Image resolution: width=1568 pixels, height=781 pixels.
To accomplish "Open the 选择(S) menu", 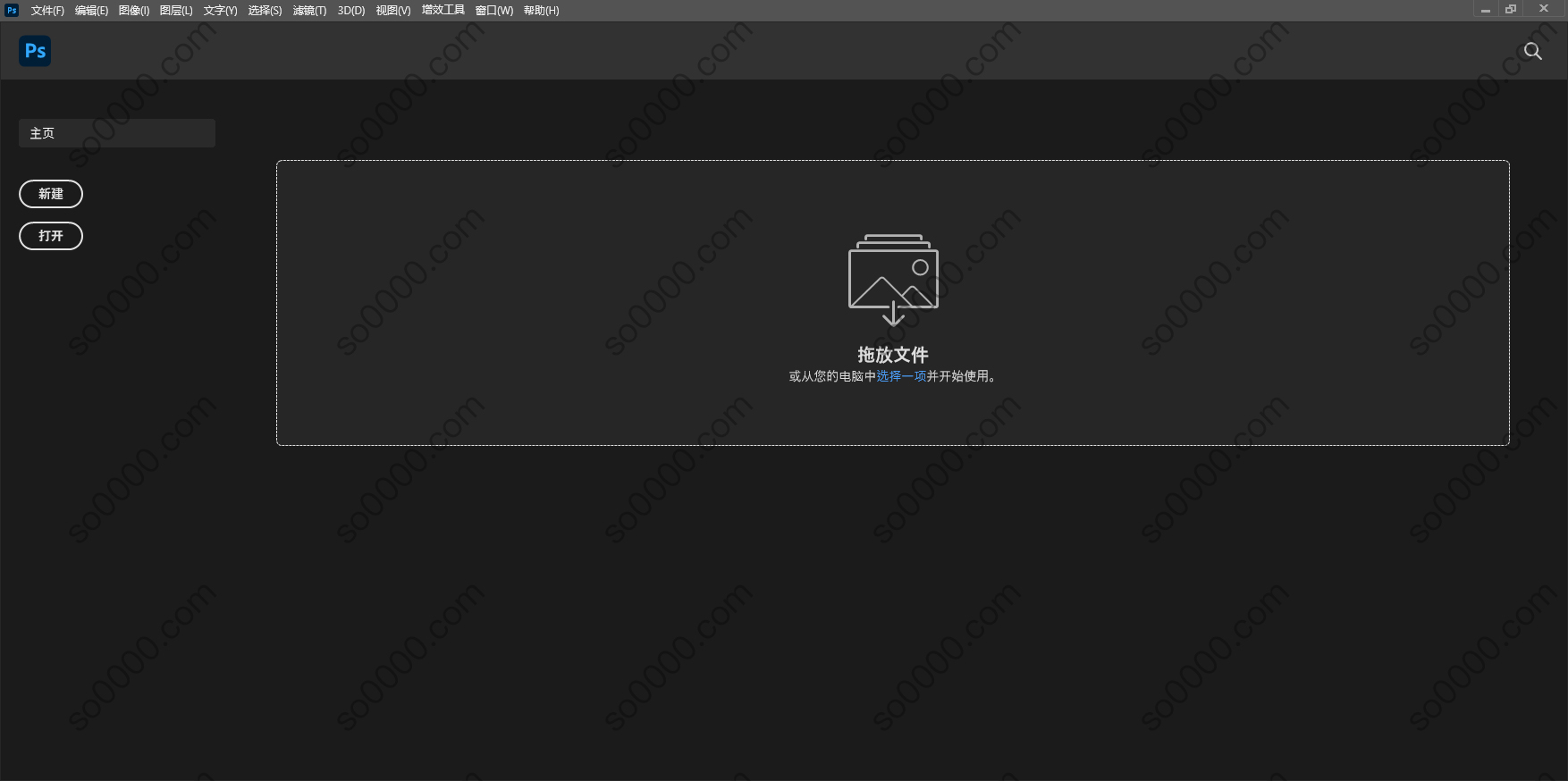I will 265,11.
